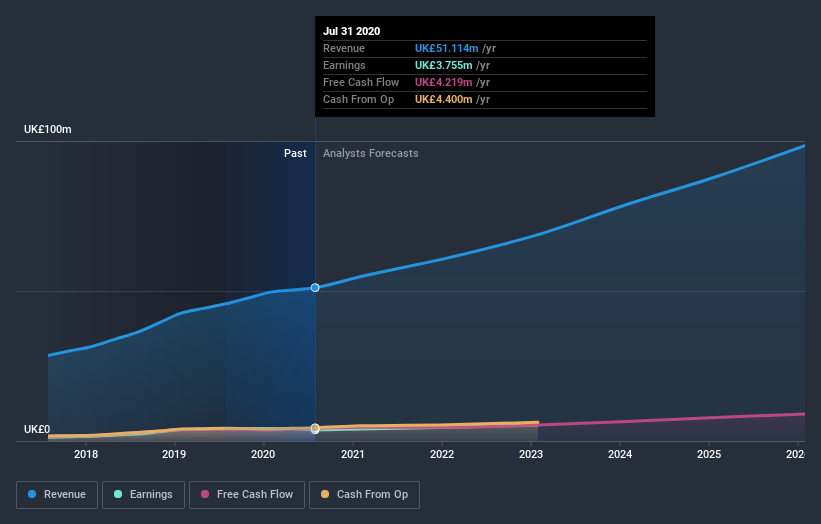Click the Free Cash Flow tooltip row label
821x524 pixels.
(x=361, y=82)
